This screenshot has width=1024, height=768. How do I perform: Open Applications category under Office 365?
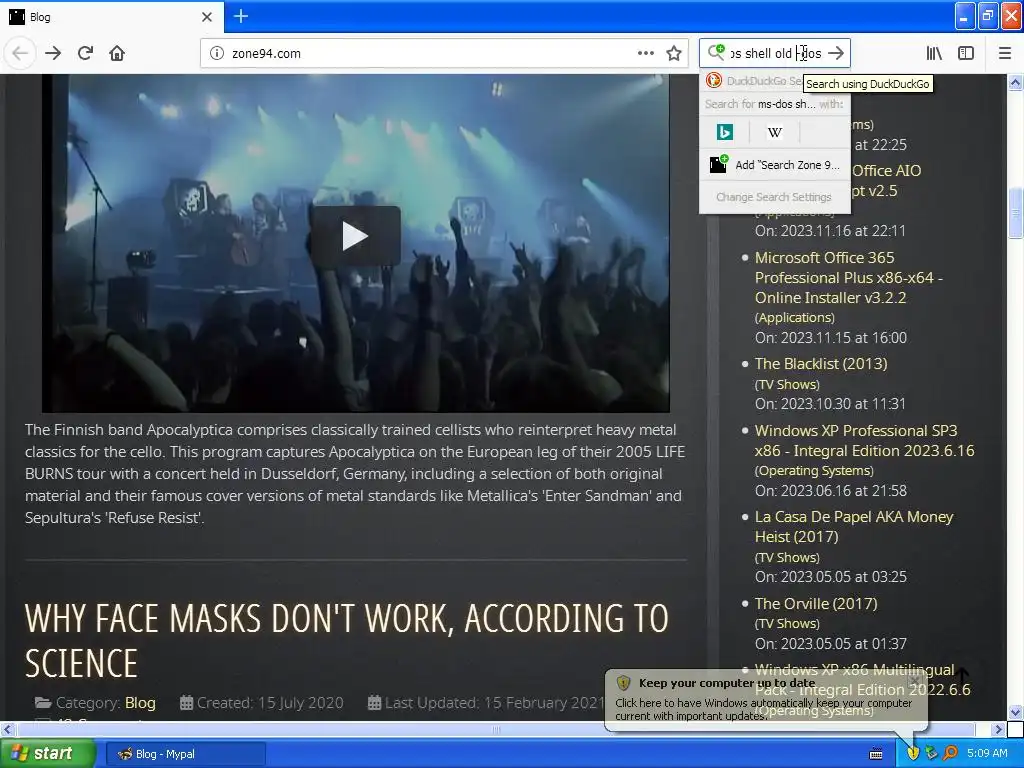tap(795, 318)
